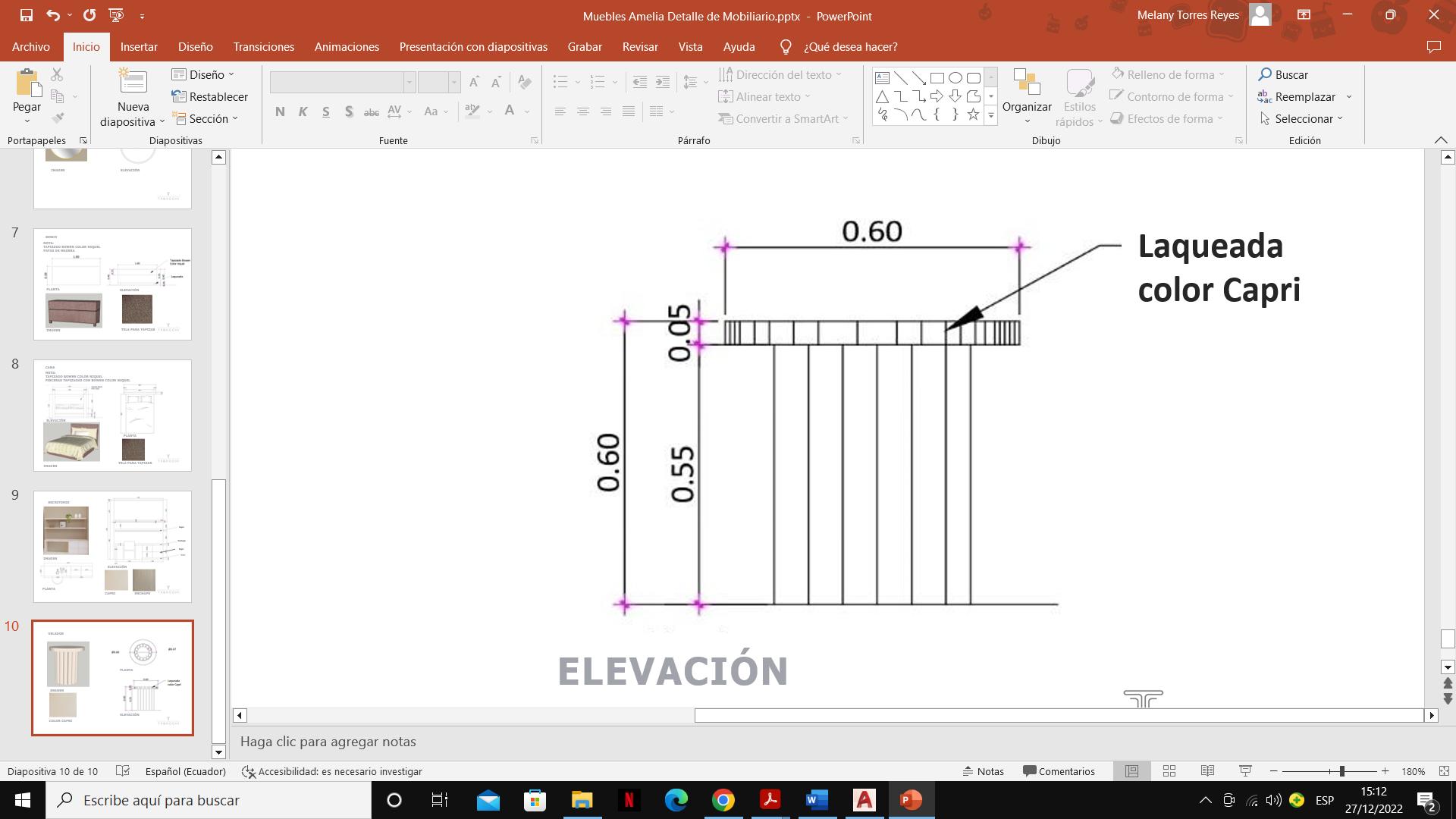
Task: Open AutoCAD from the taskbar
Action: [864, 800]
